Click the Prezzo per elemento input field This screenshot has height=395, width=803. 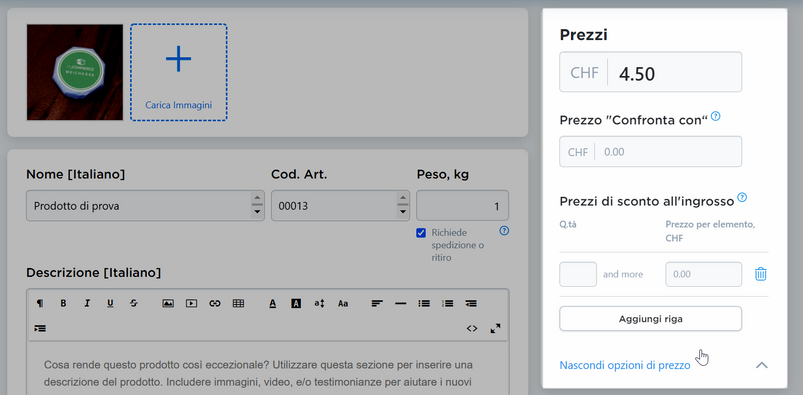(x=704, y=274)
